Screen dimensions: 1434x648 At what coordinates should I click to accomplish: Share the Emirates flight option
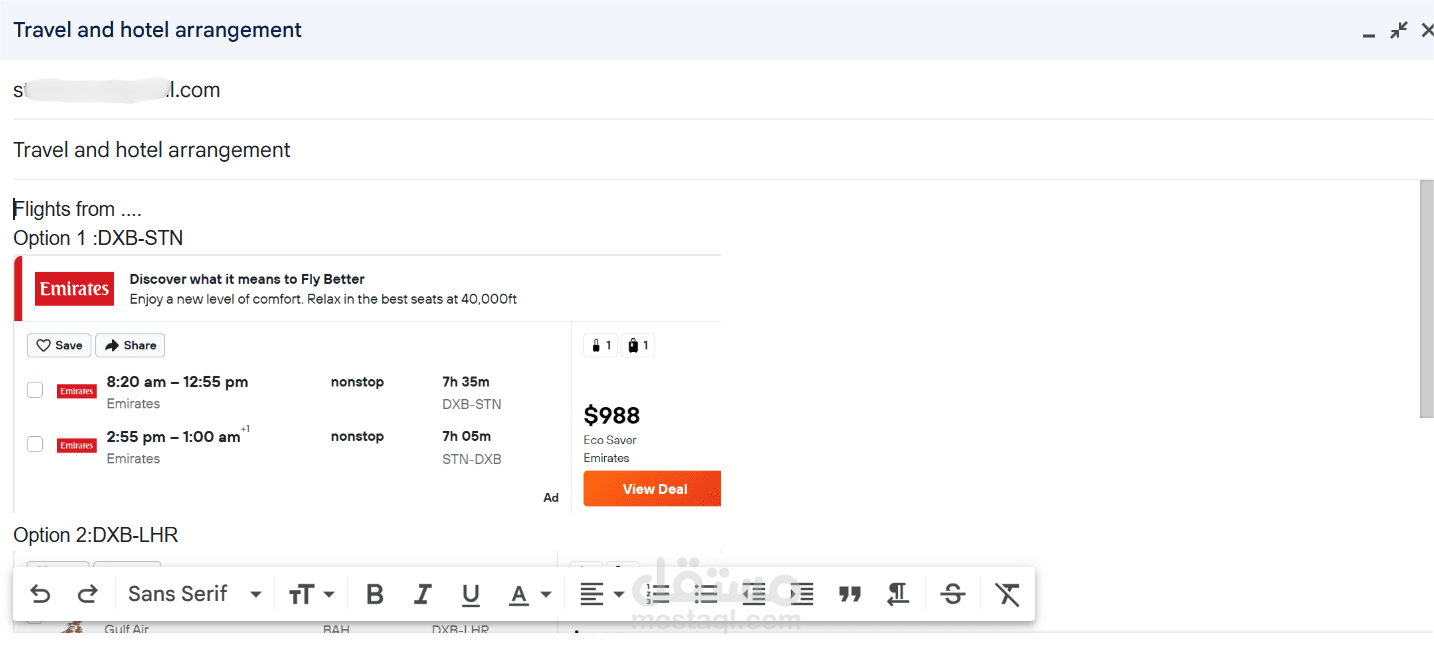(x=130, y=345)
